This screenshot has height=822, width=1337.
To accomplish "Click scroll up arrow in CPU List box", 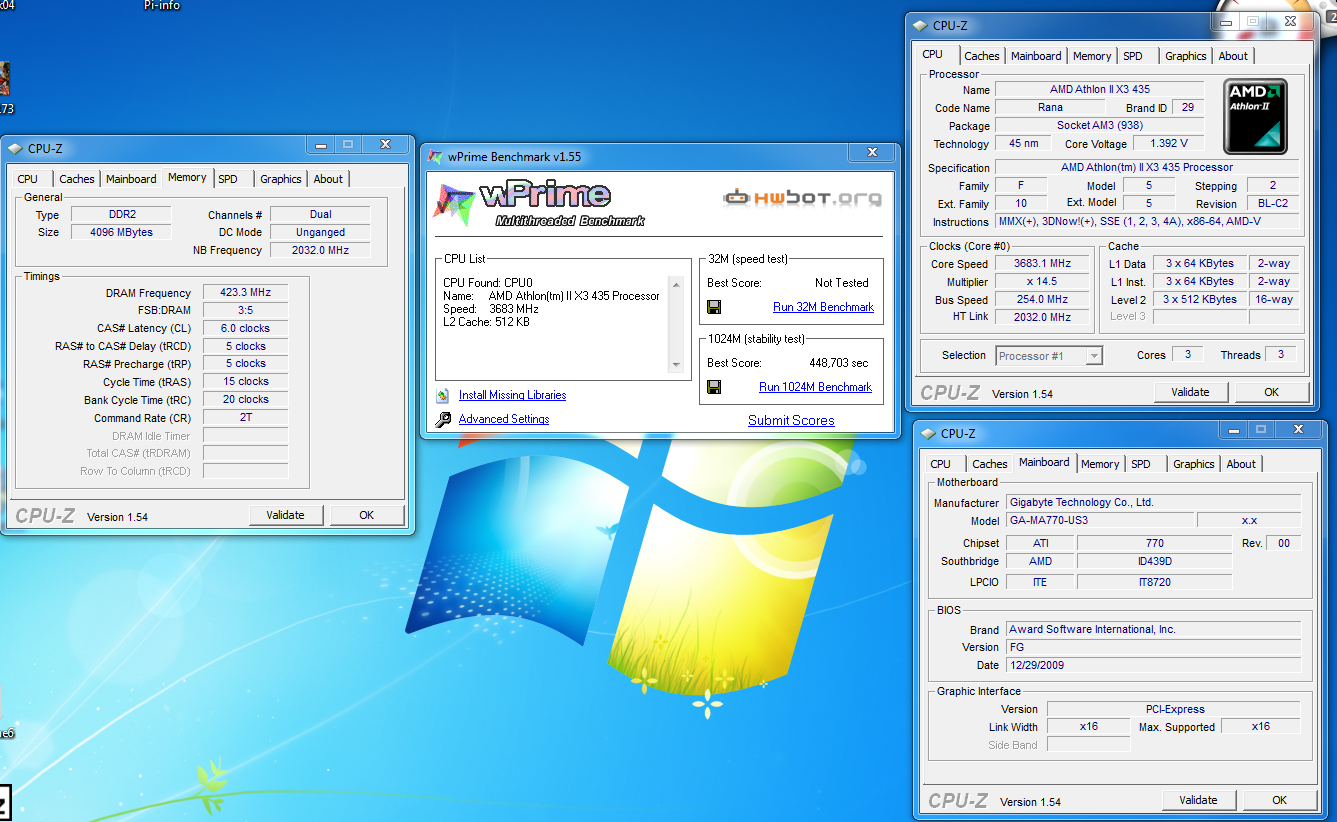I will 677,285.
